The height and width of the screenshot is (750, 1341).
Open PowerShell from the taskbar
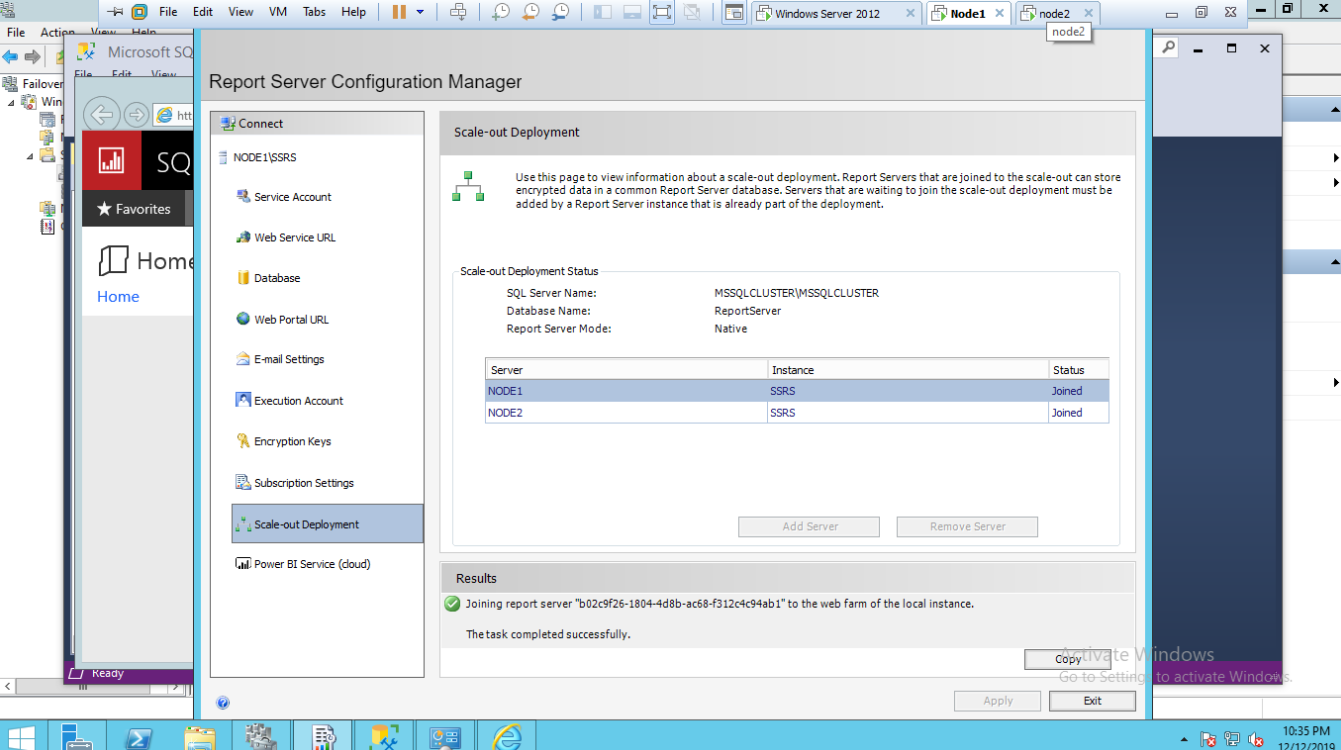click(138, 737)
